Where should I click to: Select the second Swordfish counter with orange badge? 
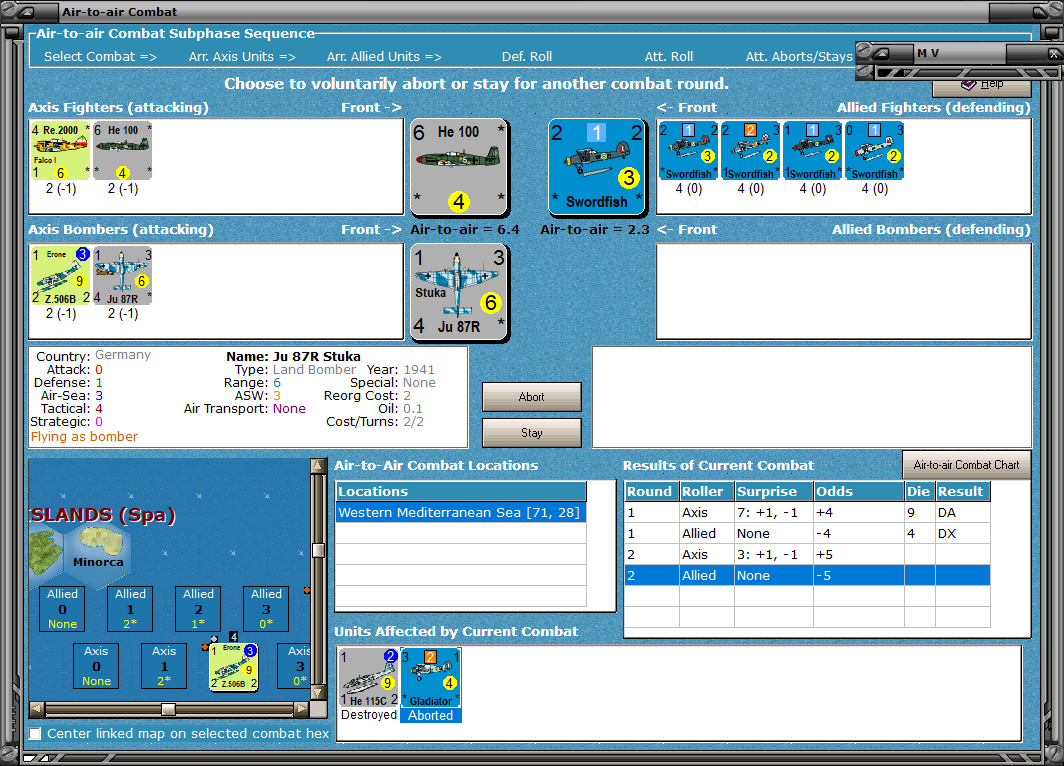pyautogui.click(x=750, y=151)
